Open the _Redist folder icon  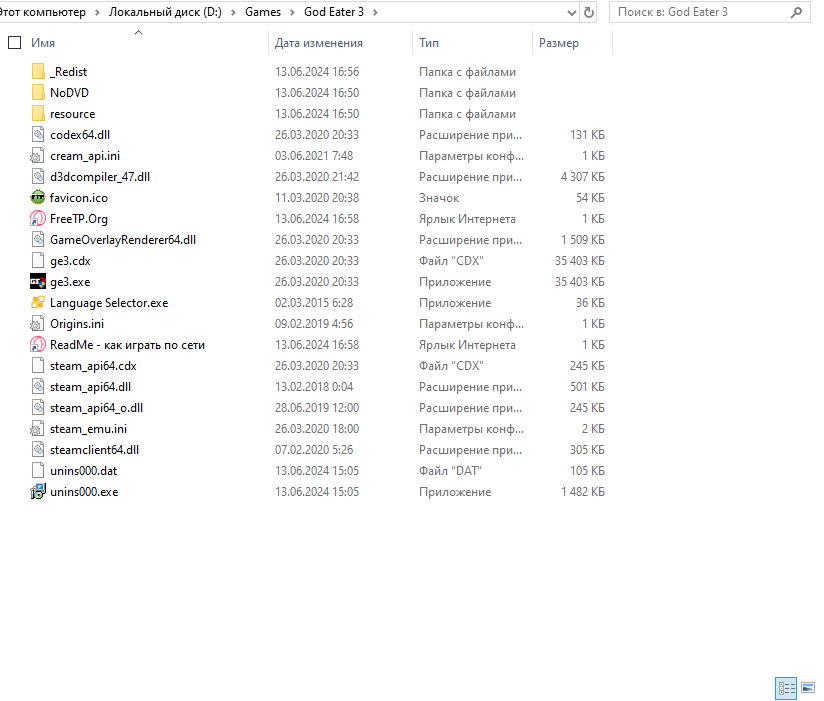pyautogui.click(x=38, y=71)
